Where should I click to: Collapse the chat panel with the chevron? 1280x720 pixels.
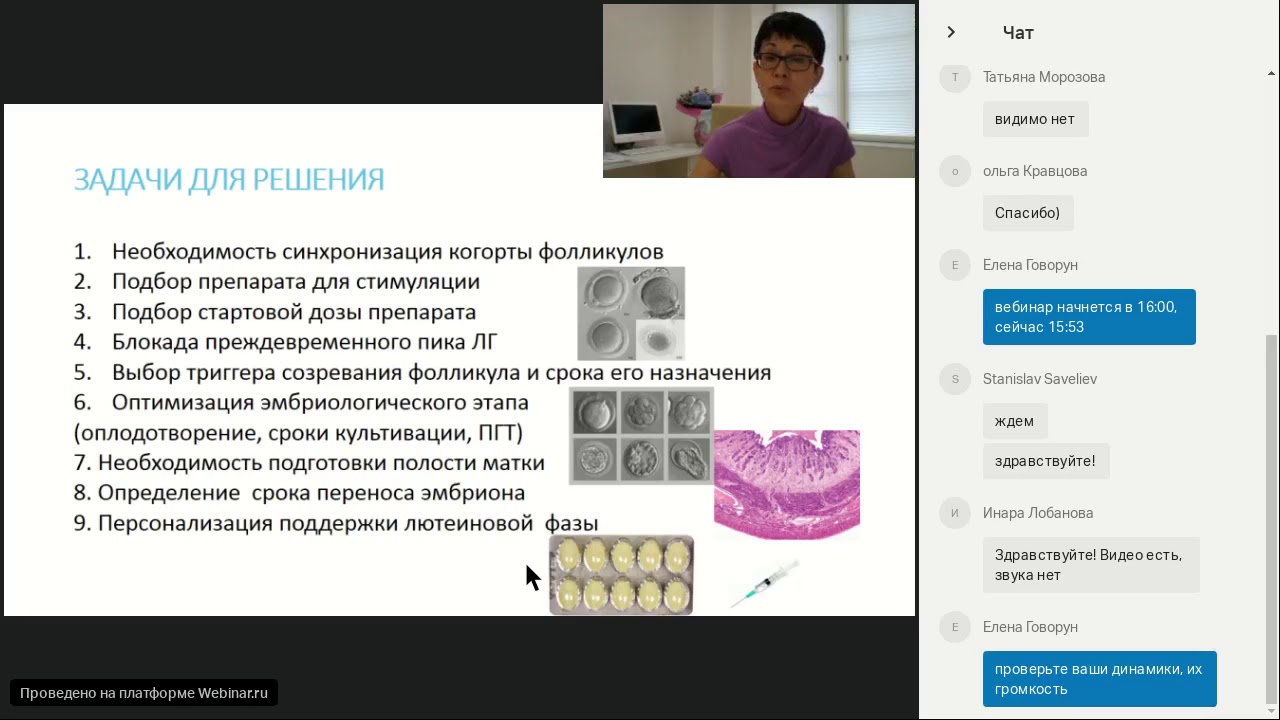pos(951,32)
